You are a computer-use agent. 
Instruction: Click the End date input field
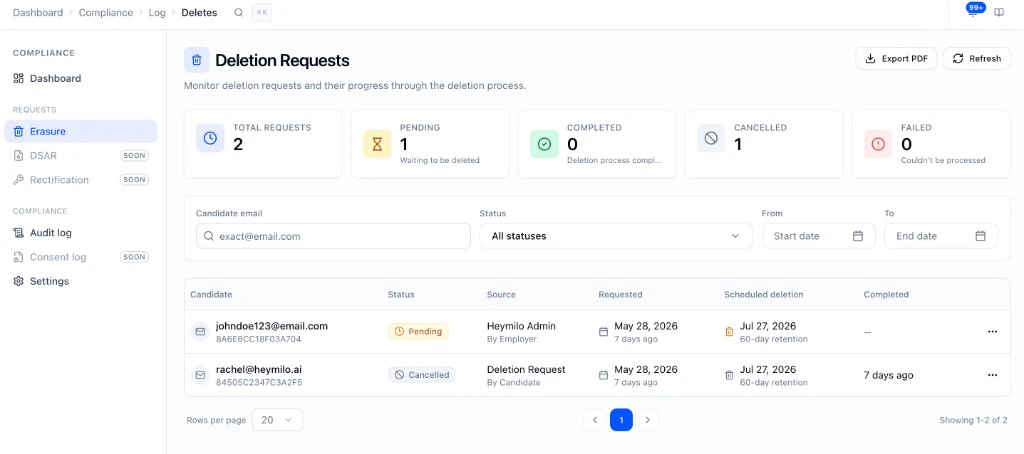941,236
